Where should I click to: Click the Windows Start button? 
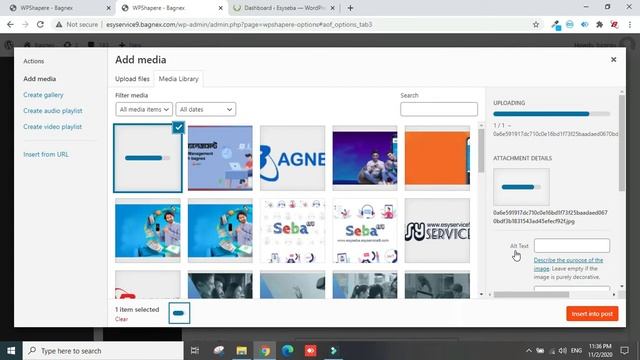11,351
